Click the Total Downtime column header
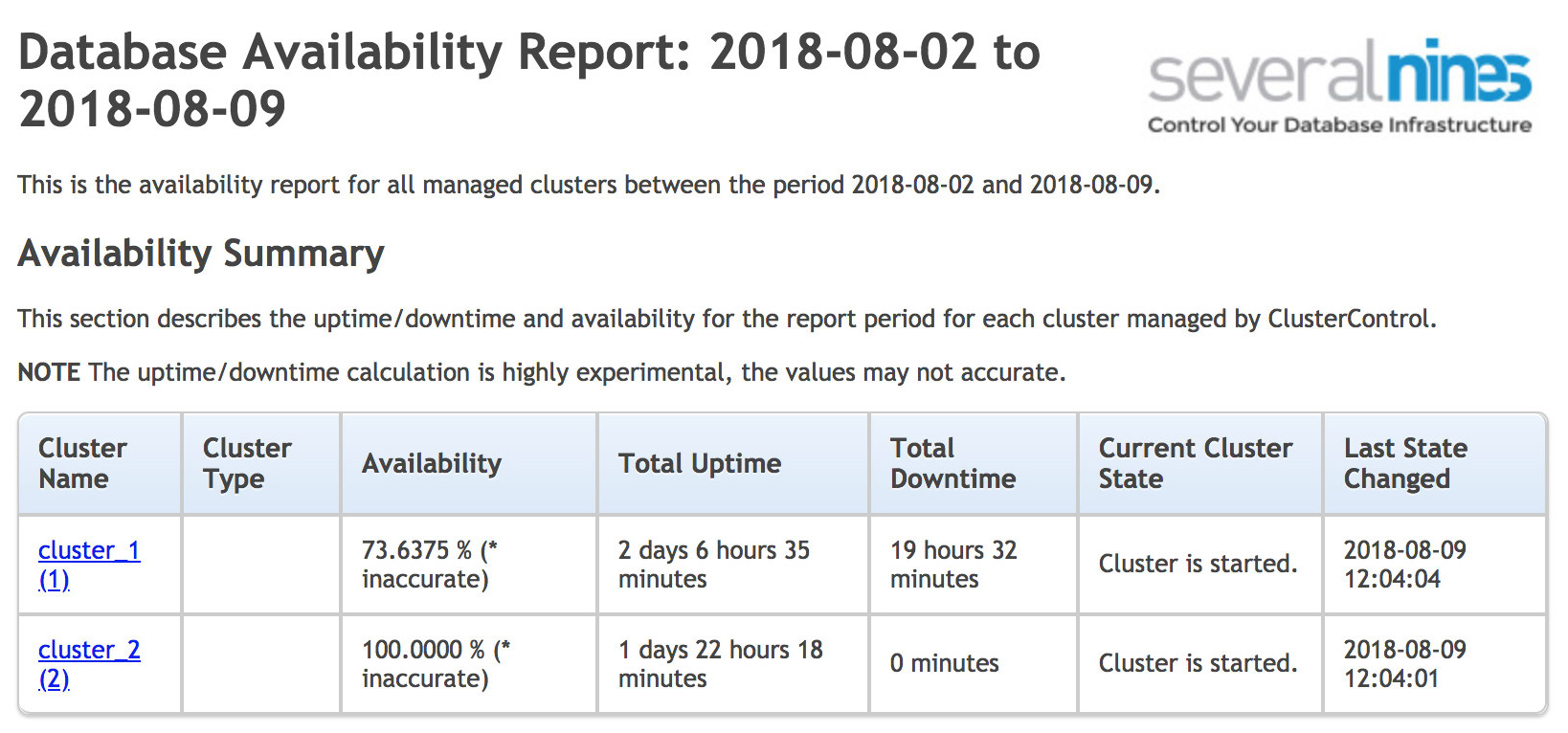This screenshot has width=1568, height=733. click(x=974, y=464)
